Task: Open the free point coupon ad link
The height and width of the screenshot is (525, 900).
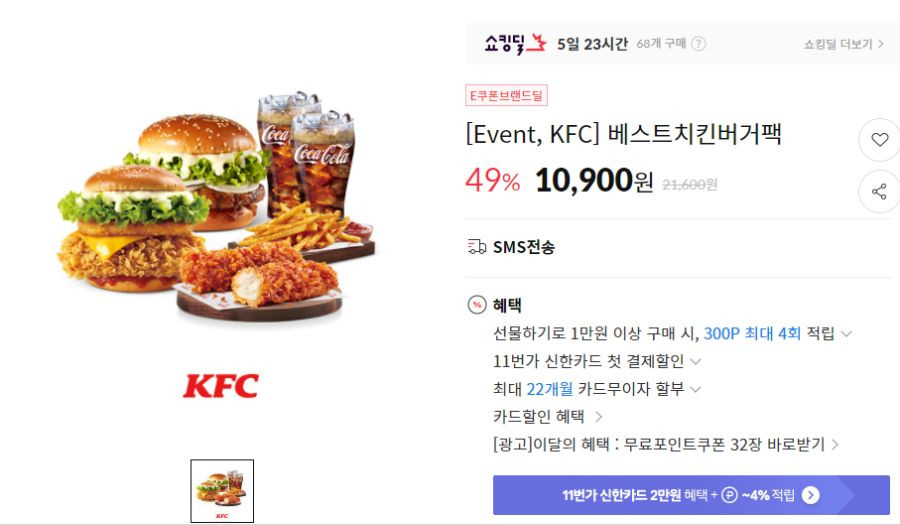Action: (666, 444)
